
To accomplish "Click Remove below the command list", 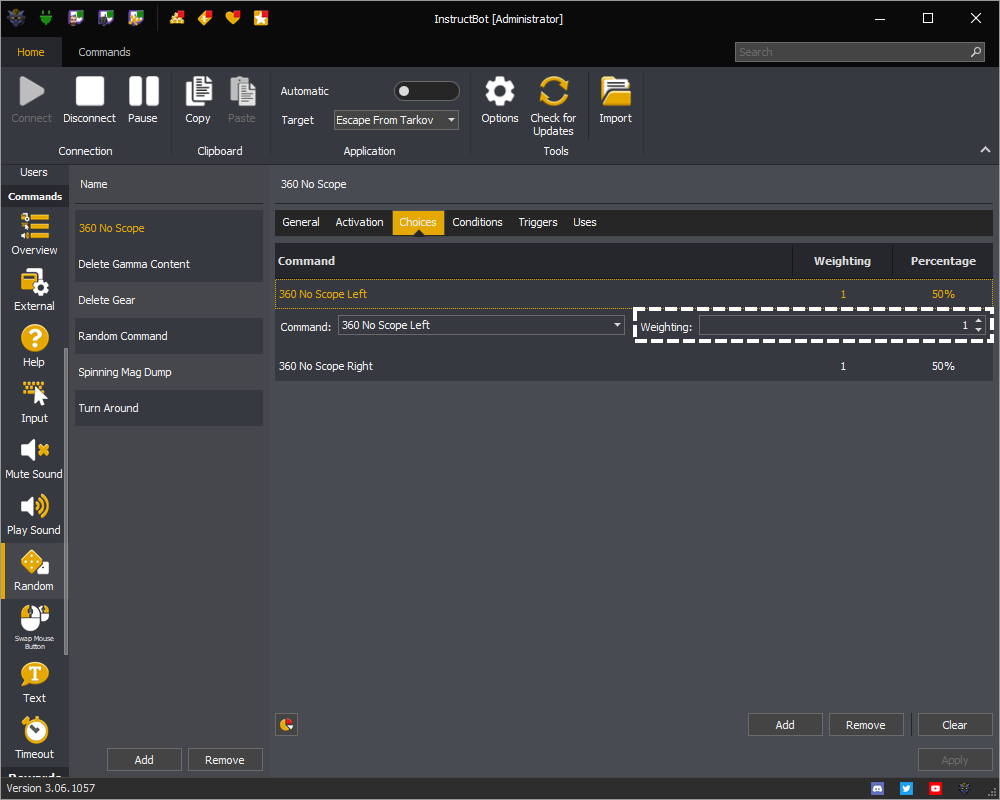I will coord(224,760).
